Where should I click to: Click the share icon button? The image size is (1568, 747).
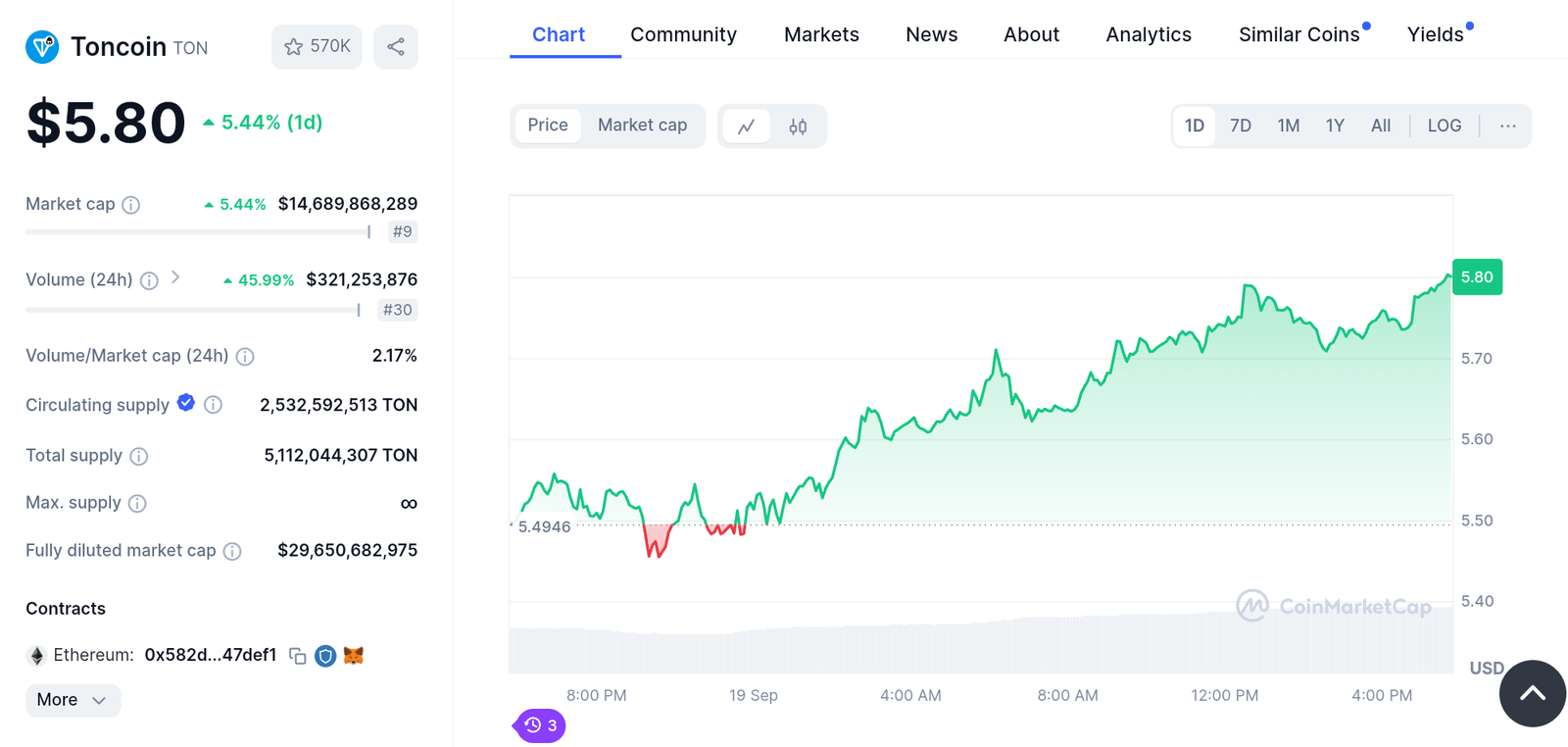click(396, 46)
